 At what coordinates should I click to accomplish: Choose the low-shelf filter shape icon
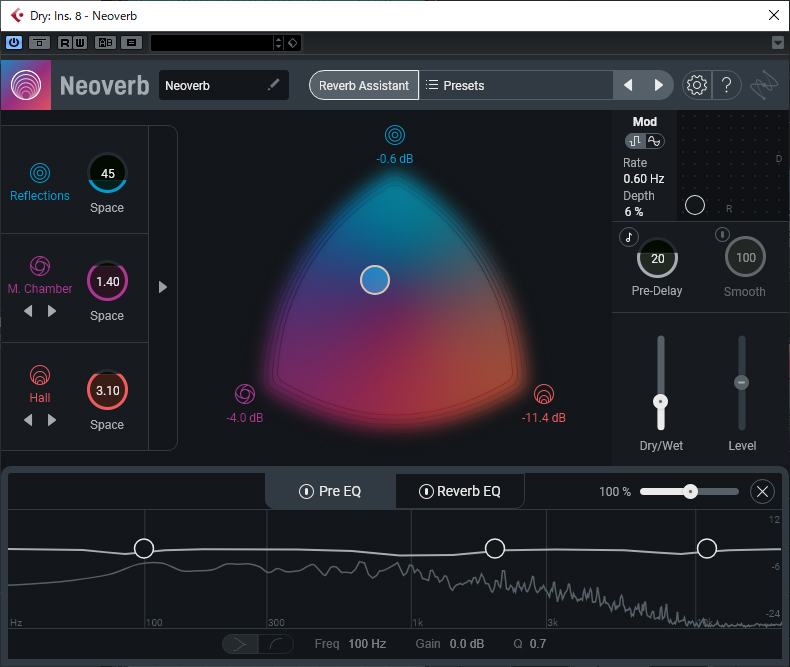[276, 644]
